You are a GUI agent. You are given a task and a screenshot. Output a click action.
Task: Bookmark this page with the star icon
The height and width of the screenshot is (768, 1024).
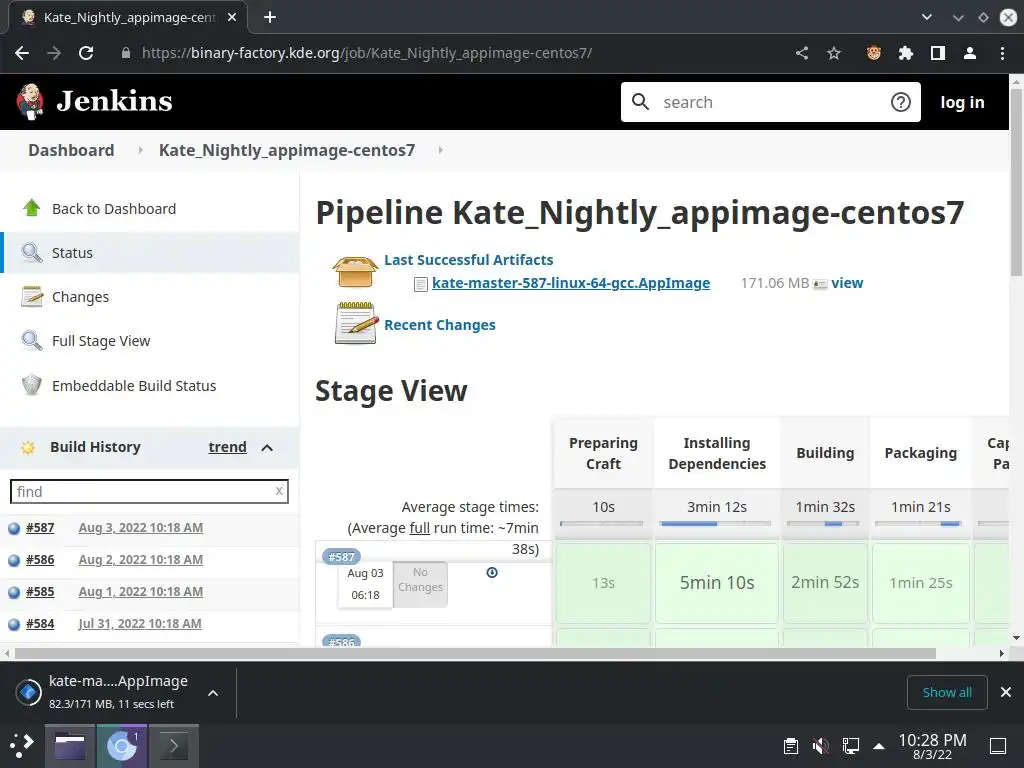tap(834, 53)
